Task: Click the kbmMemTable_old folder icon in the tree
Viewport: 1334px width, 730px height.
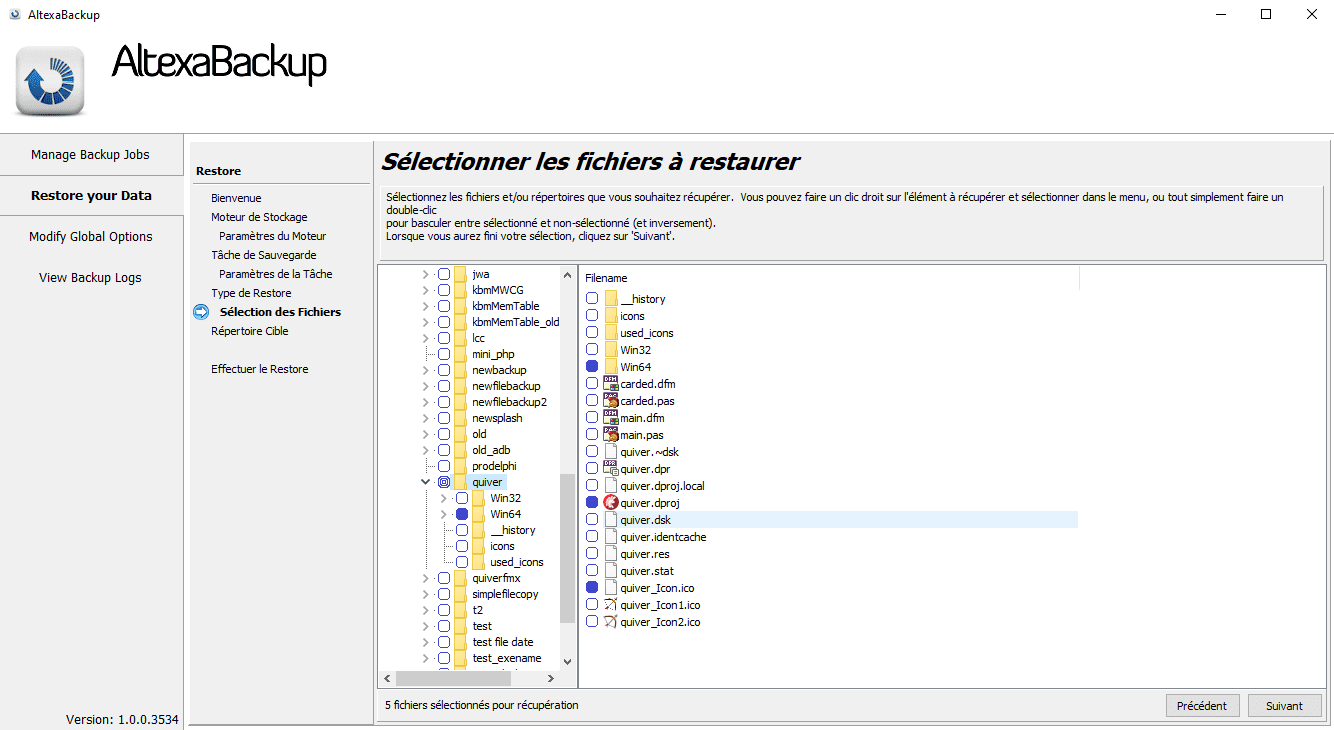Action: point(460,322)
